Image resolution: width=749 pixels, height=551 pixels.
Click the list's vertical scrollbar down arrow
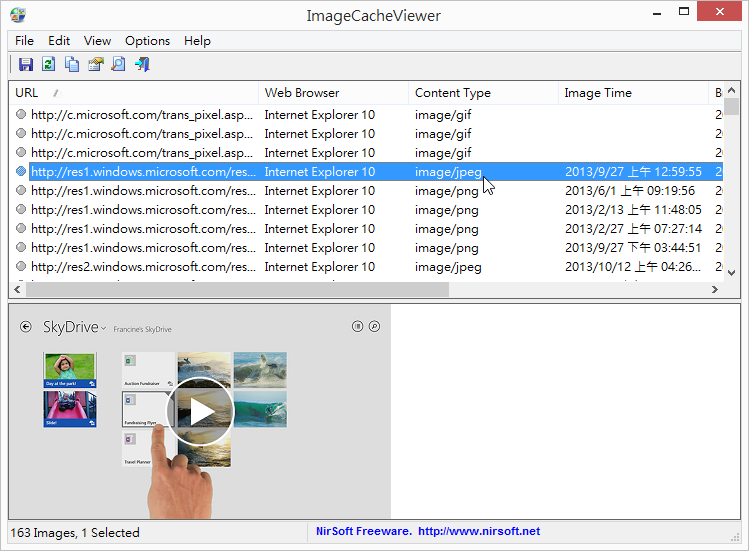coord(731,273)
